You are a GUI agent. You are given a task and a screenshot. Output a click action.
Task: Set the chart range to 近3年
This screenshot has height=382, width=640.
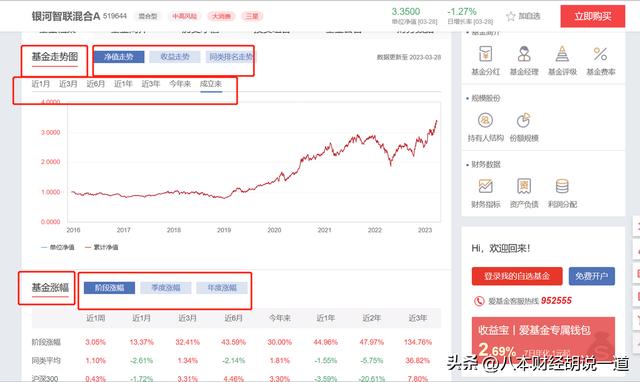(x=151, y=84)
